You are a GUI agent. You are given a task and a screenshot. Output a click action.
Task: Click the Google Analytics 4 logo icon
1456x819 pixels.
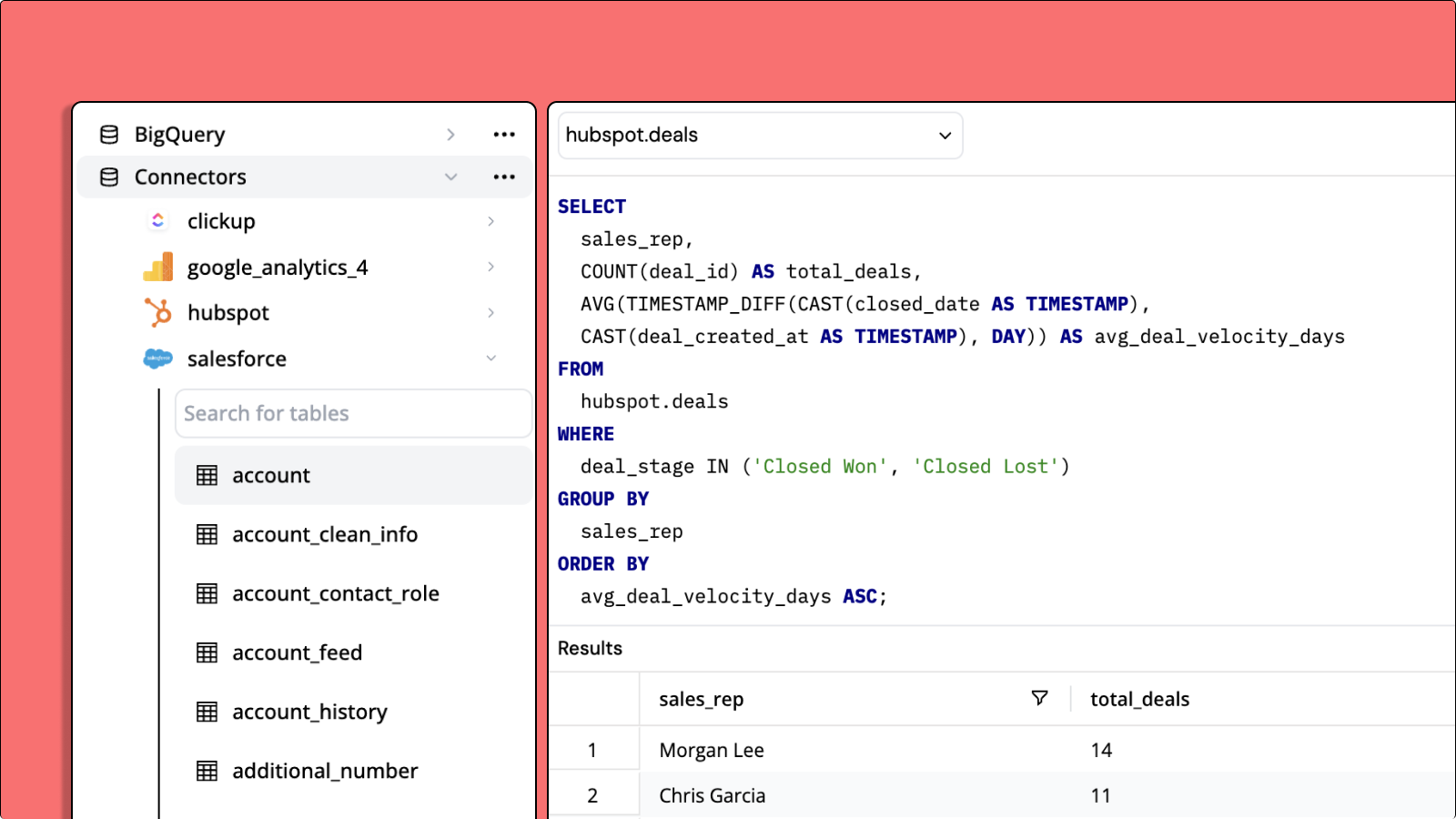pyautogui.click(x=157, y=268)
